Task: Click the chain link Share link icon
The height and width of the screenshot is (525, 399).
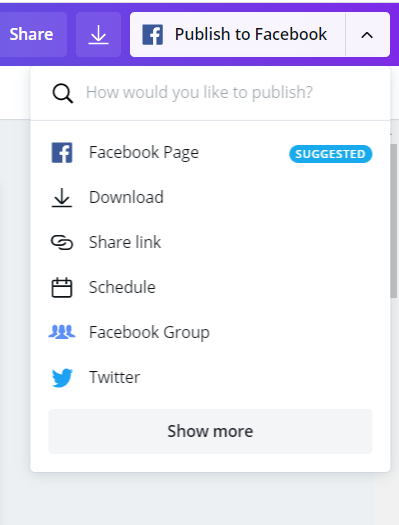Action: pos(62,242)
